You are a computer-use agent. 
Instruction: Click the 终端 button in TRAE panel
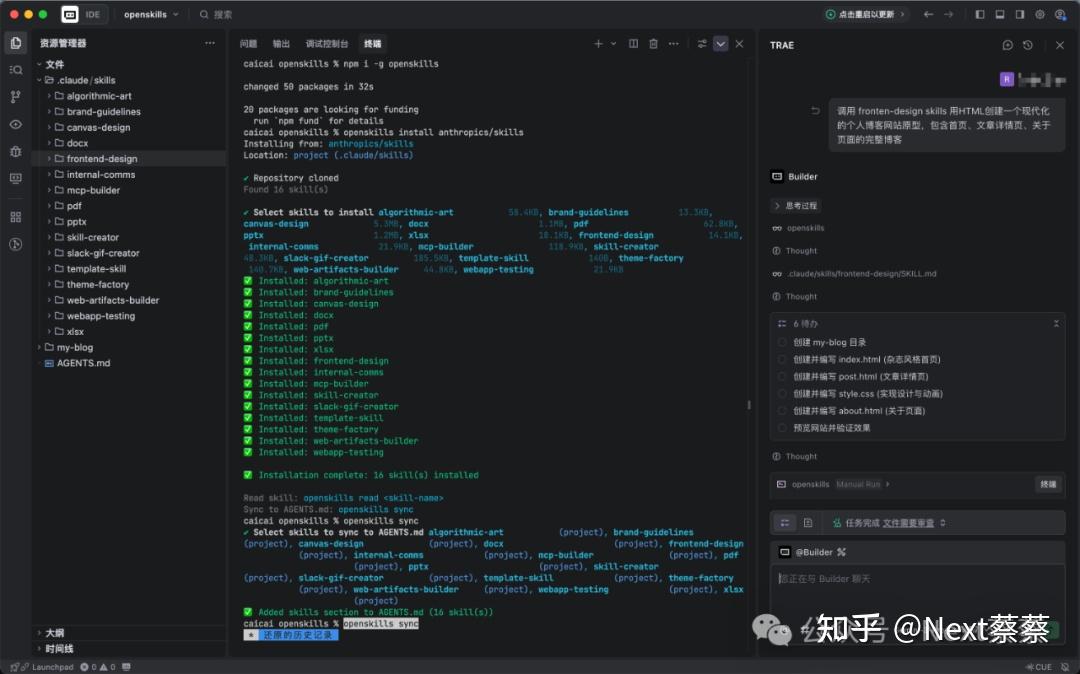pyautogui.click(x=1047, y=483)
